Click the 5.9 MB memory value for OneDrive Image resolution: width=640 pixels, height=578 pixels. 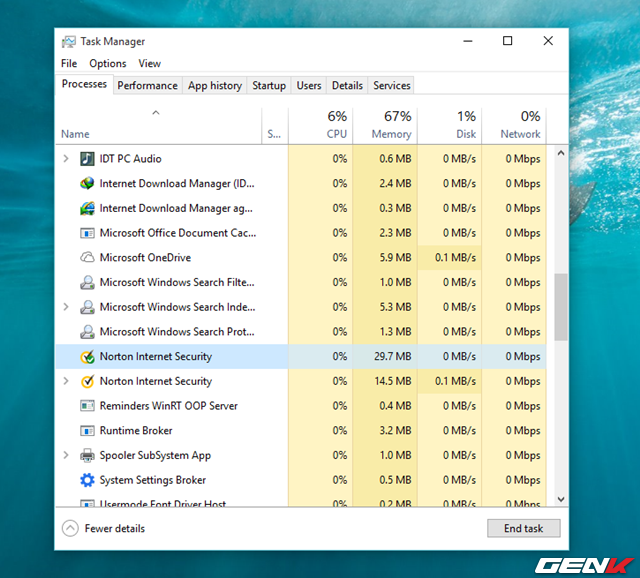point(395,258)
